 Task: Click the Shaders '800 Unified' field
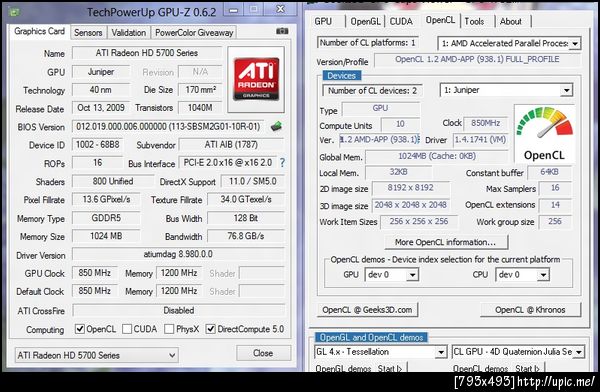pos(112,181)
